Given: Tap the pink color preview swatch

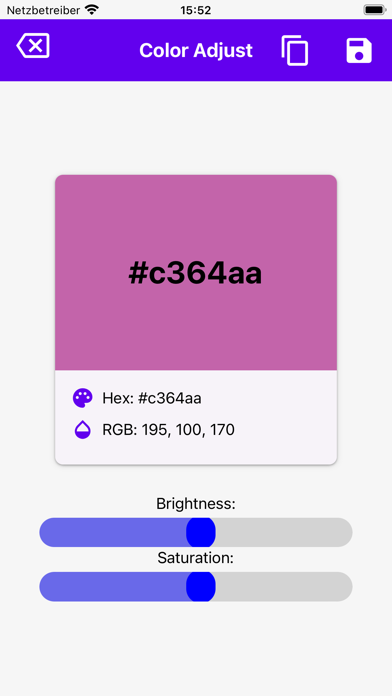Looking at the screenshot, I should [196, 273].
